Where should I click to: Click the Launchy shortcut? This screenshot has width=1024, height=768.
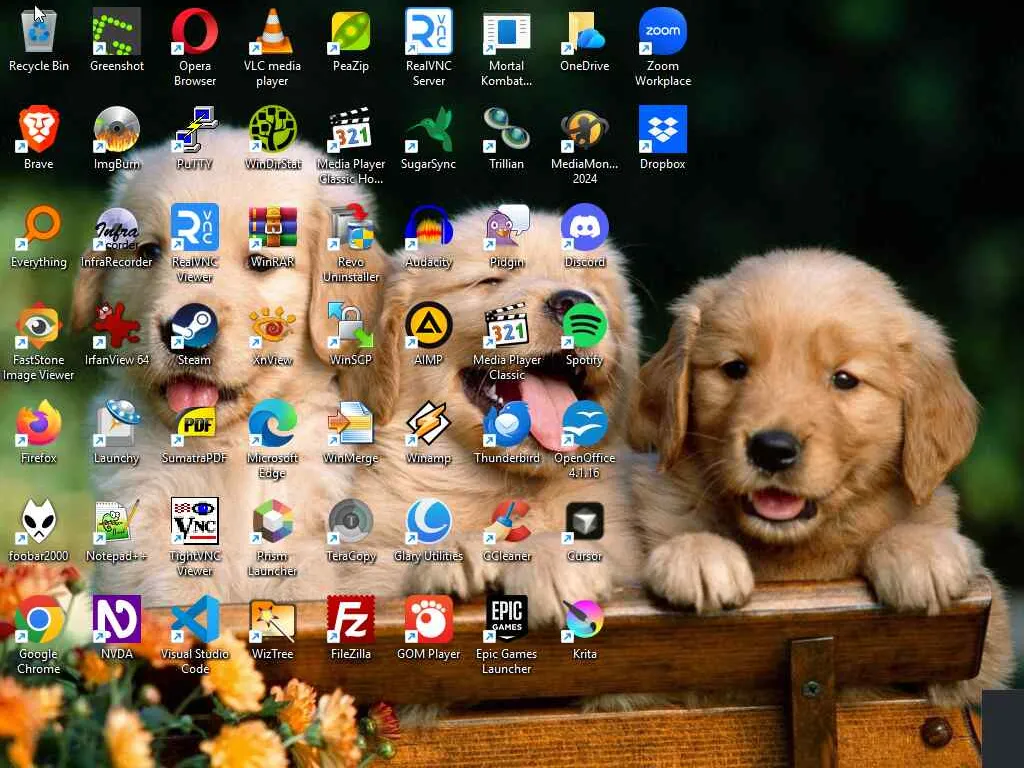pos(116,423)
